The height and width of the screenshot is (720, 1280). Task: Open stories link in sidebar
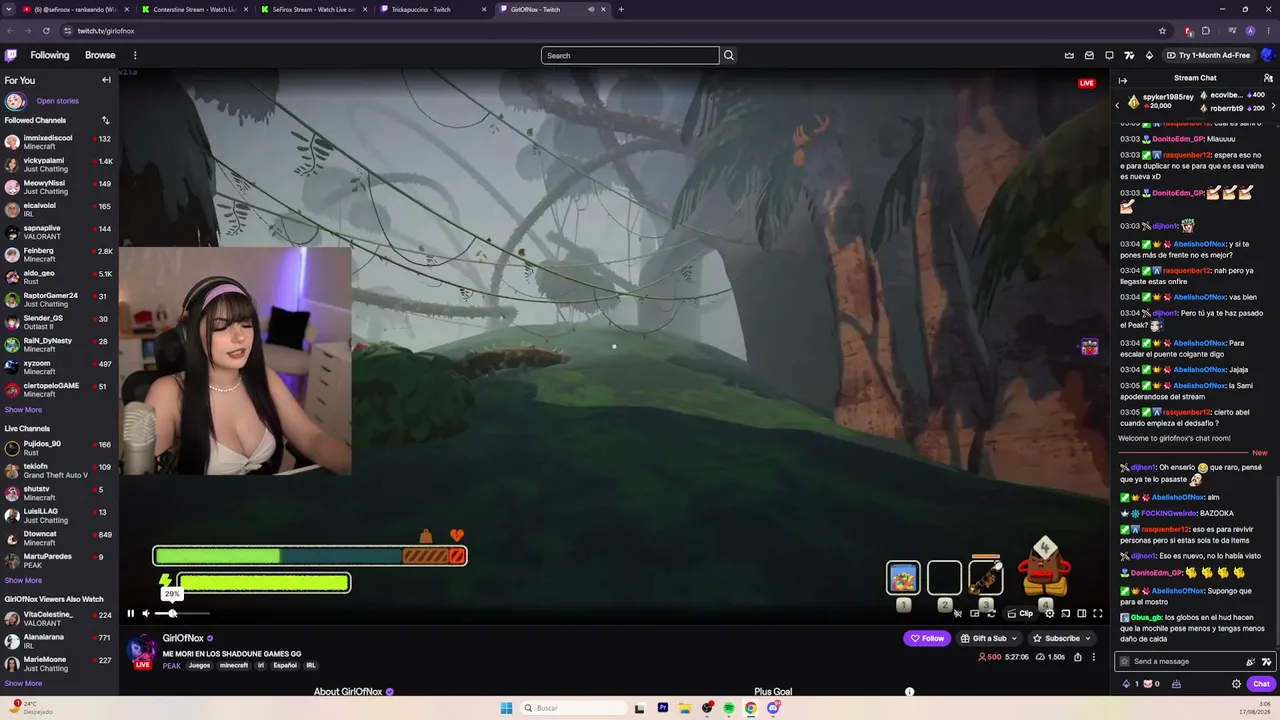pos(57,101)
